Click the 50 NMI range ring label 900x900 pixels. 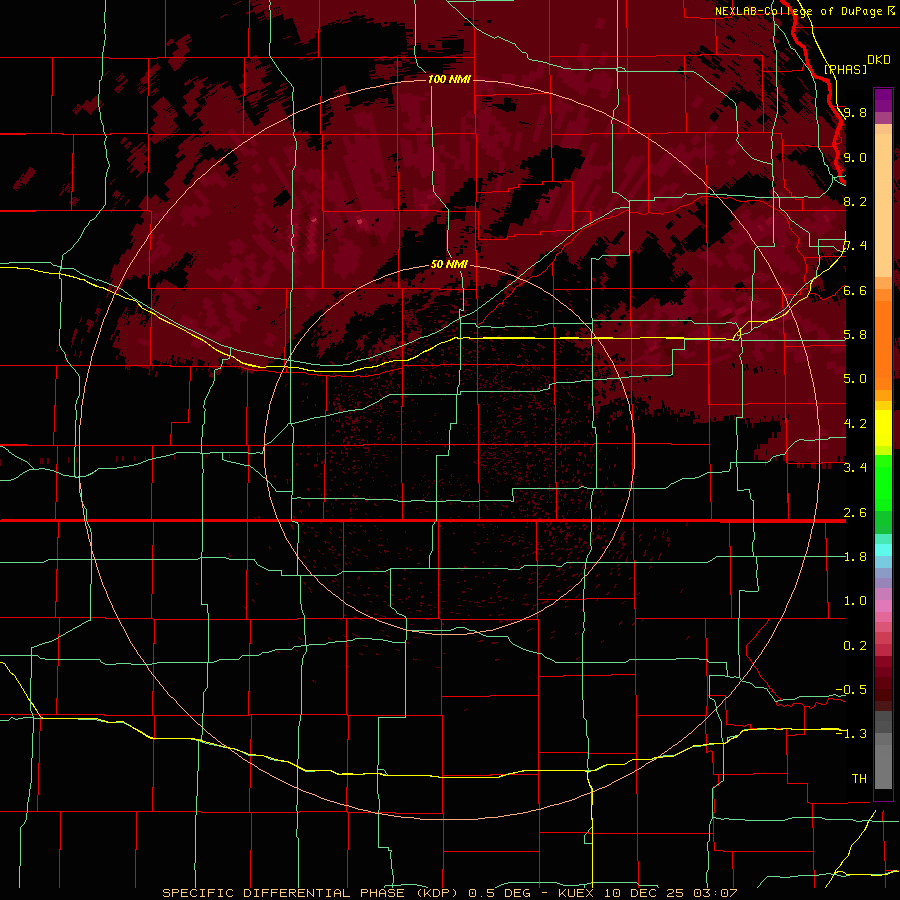click(x=449, y=264)
